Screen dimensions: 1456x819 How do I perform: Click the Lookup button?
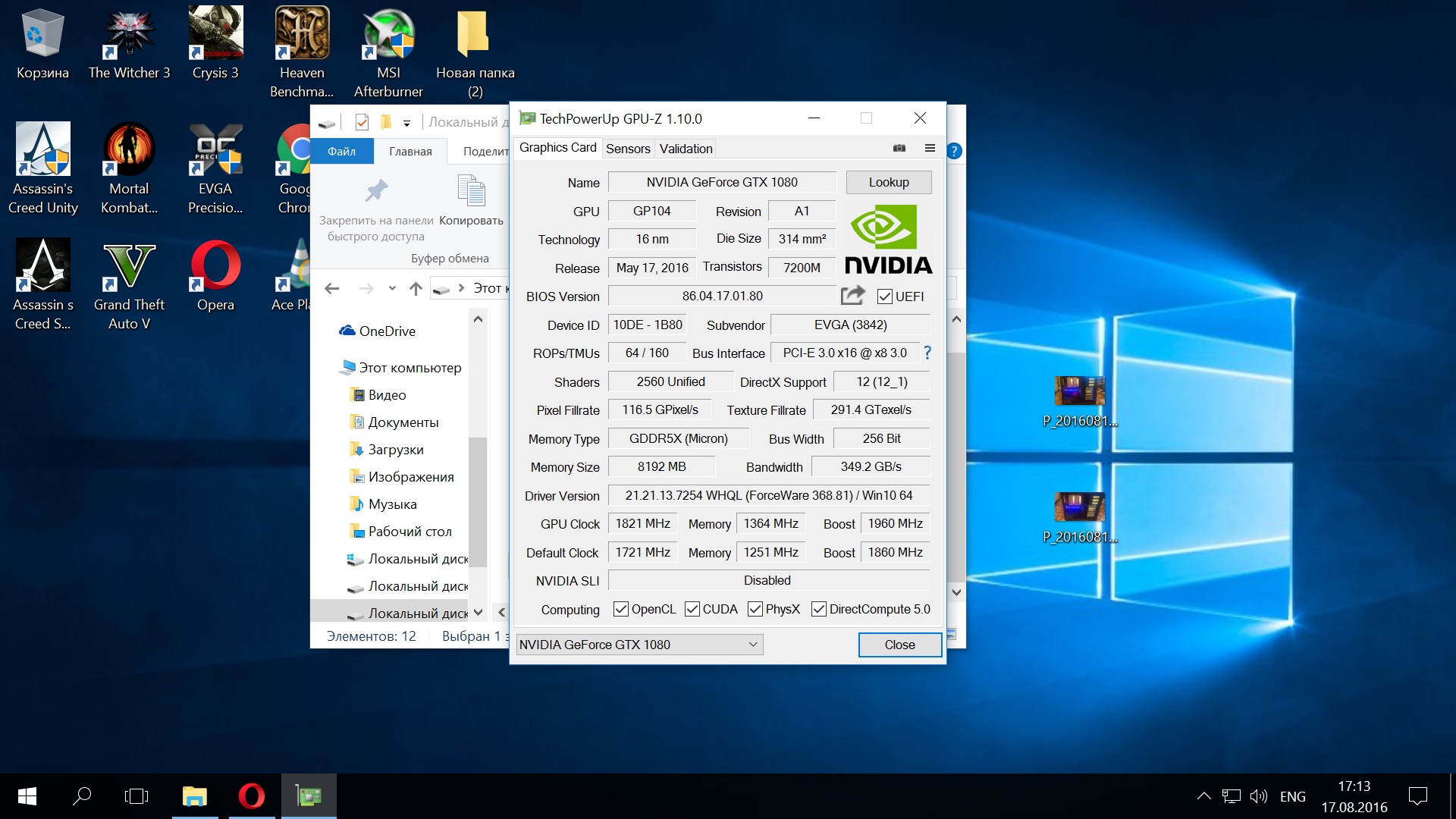tap(889, 182)
